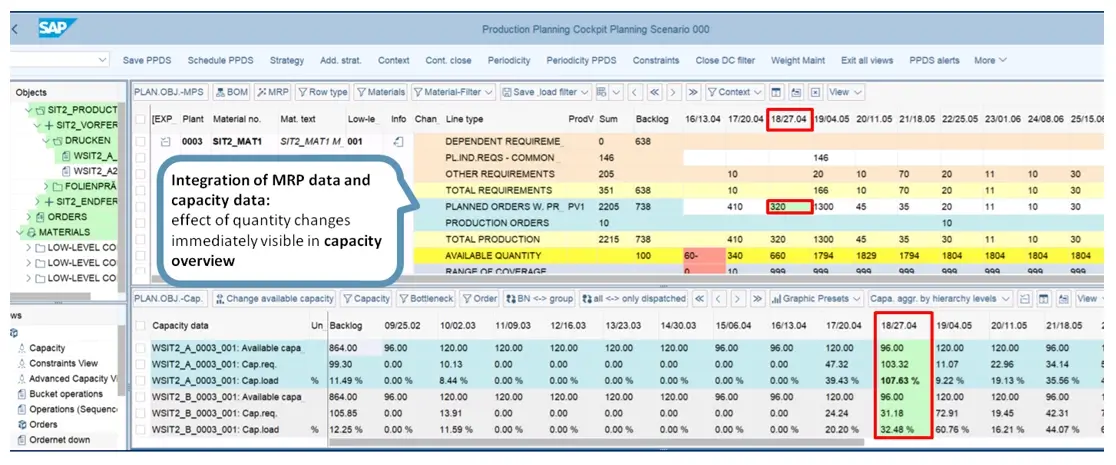This screenshot has width=1116, height=465.
Task: Toggle BN <-> group
Action: point(540,298)
